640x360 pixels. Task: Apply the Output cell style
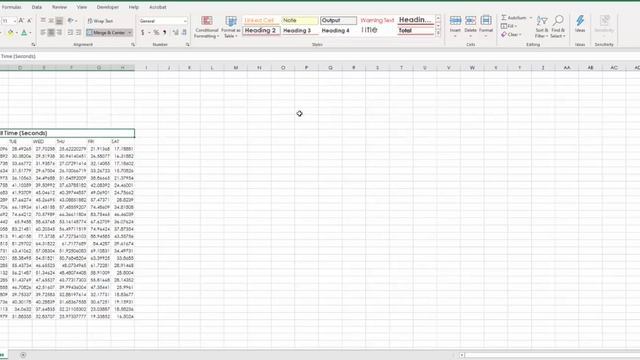tap(338, 20)
